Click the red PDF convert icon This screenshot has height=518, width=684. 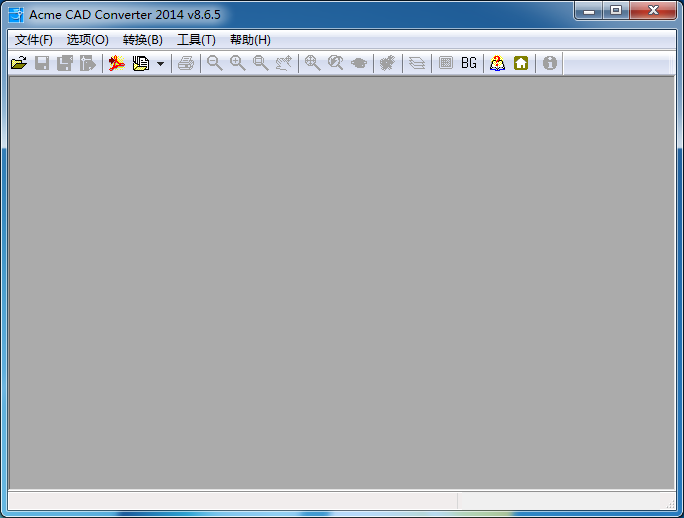[x=116, y=63]
